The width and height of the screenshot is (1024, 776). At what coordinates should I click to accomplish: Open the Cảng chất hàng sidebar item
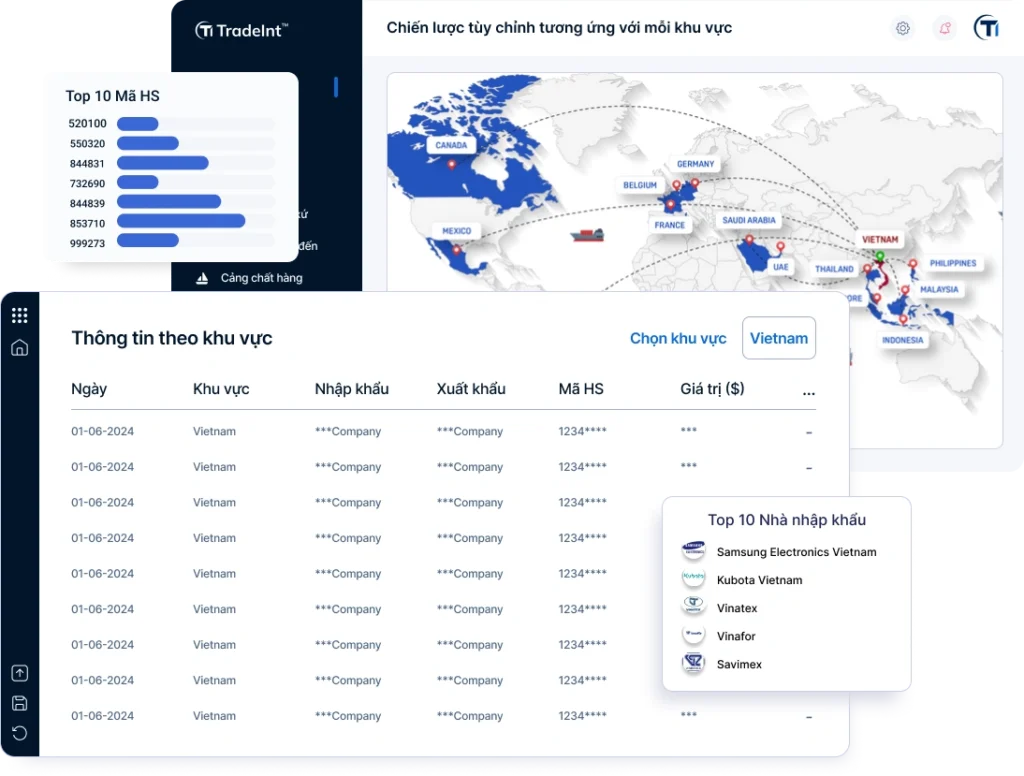[249, 278]
